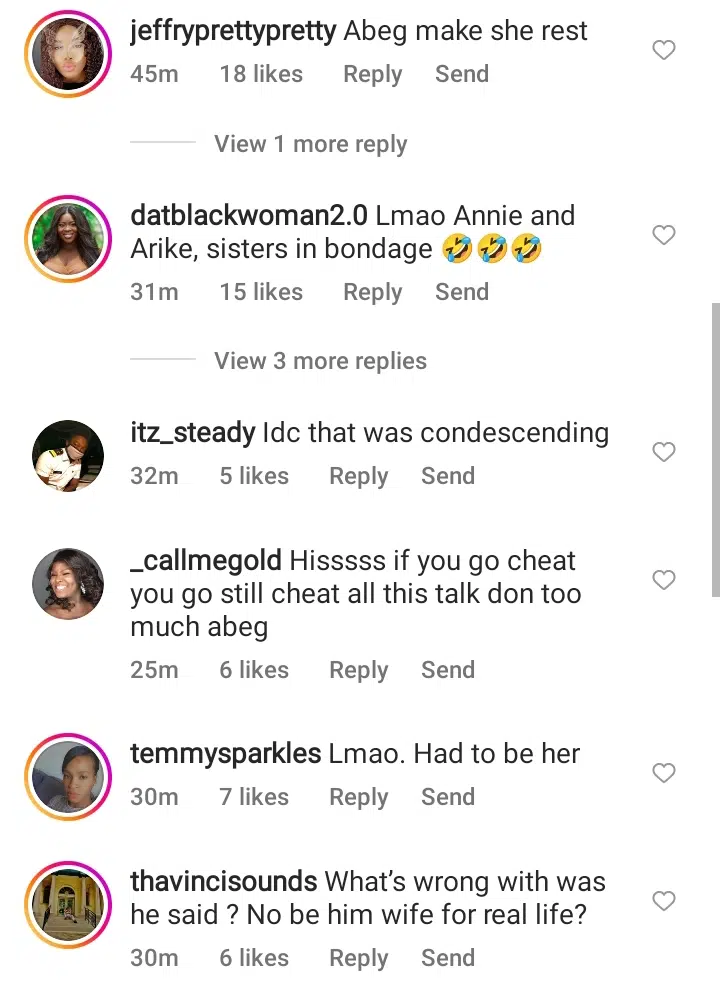This screenshot has height=999, width=720.
Task: Reply to jeffryprettypretty's comment
Action: [x=372, y=74]
